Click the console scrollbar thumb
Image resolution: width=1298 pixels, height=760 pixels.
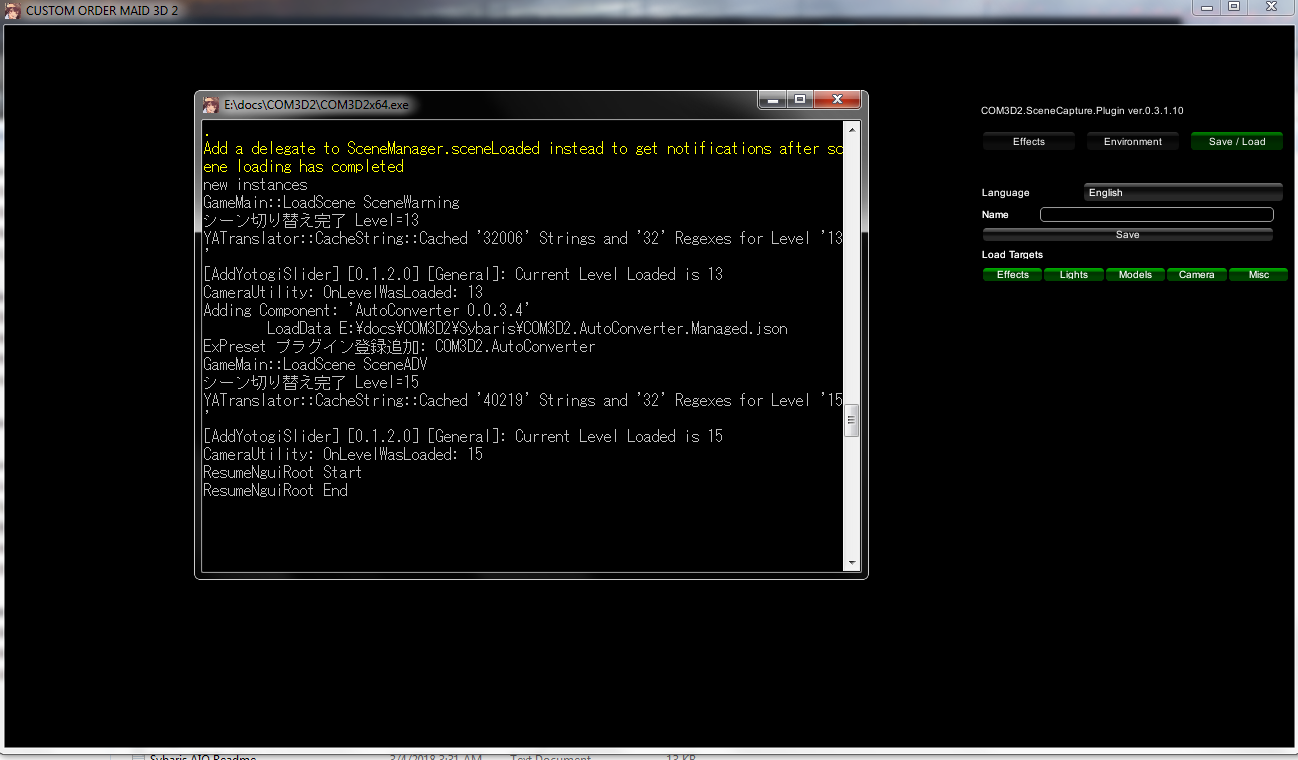point(851,421)
